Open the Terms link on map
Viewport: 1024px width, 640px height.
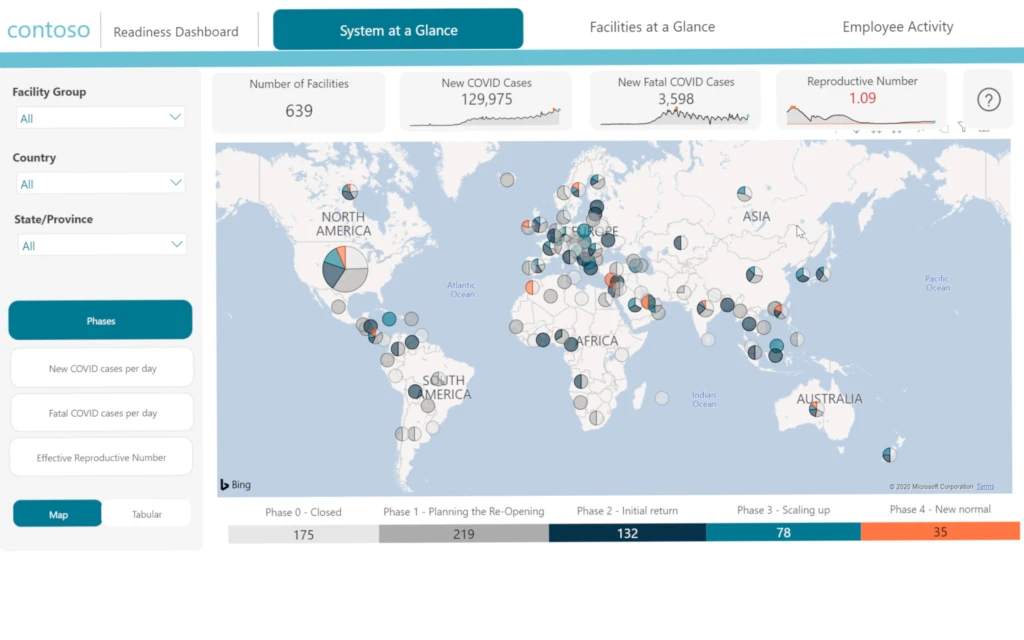(985, 487)
